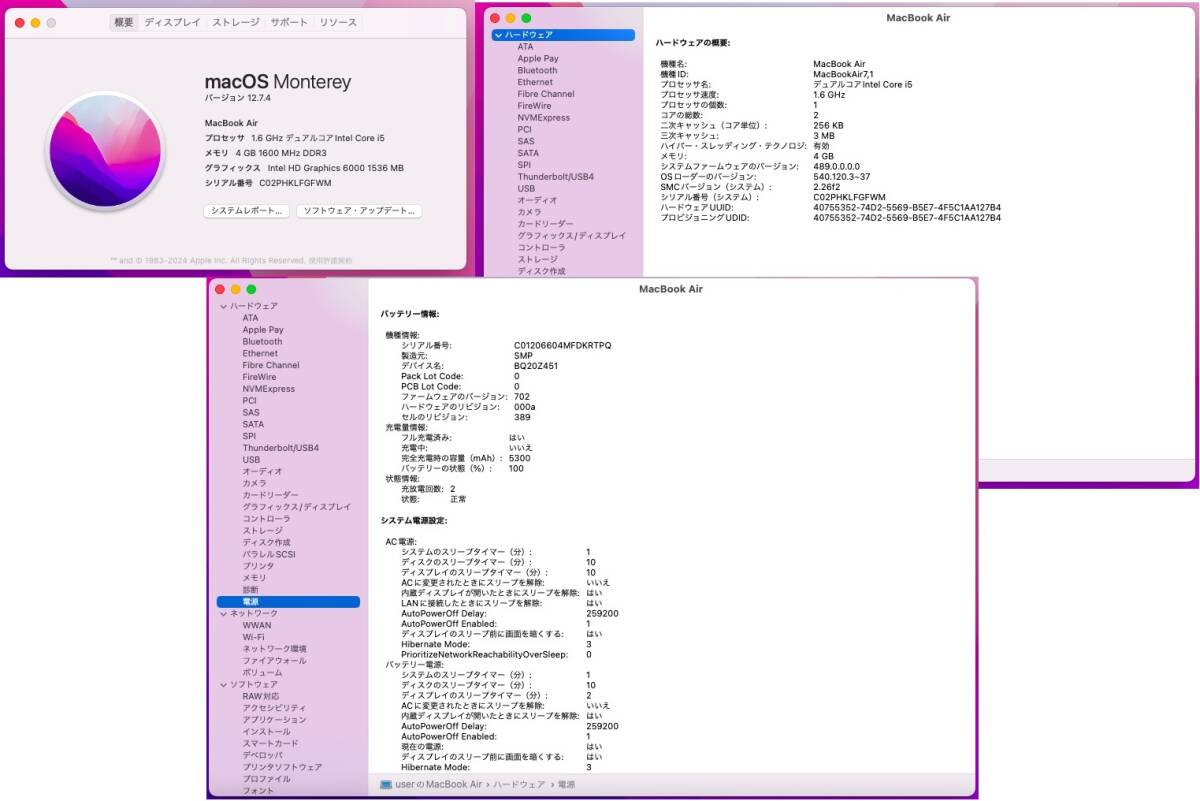
Task: Select ATA in battery info window sidebar
Action: 250,318
